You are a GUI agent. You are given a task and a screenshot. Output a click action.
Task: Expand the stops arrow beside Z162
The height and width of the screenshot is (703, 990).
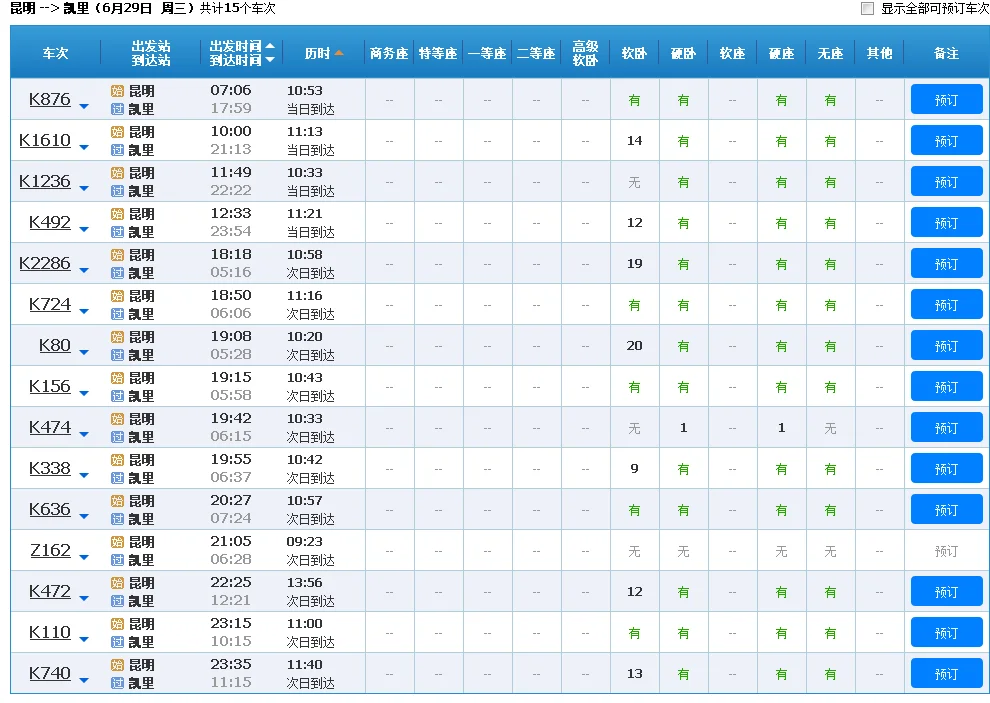pyautogui.click(x=84, y=557)
